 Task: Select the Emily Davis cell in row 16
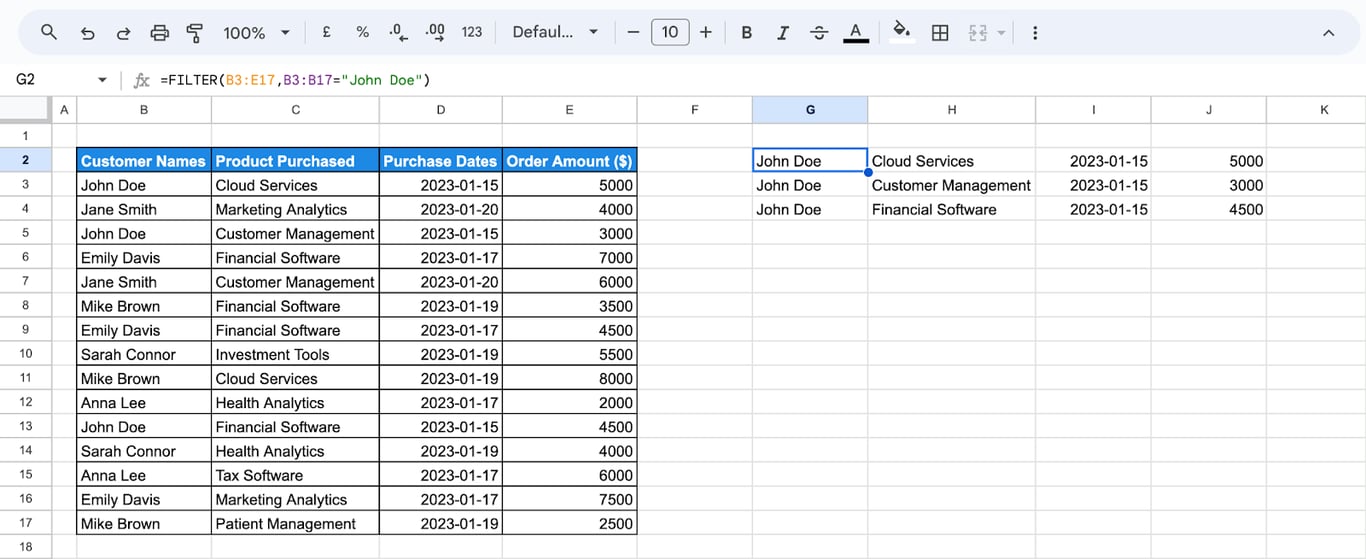click(144, 500)
